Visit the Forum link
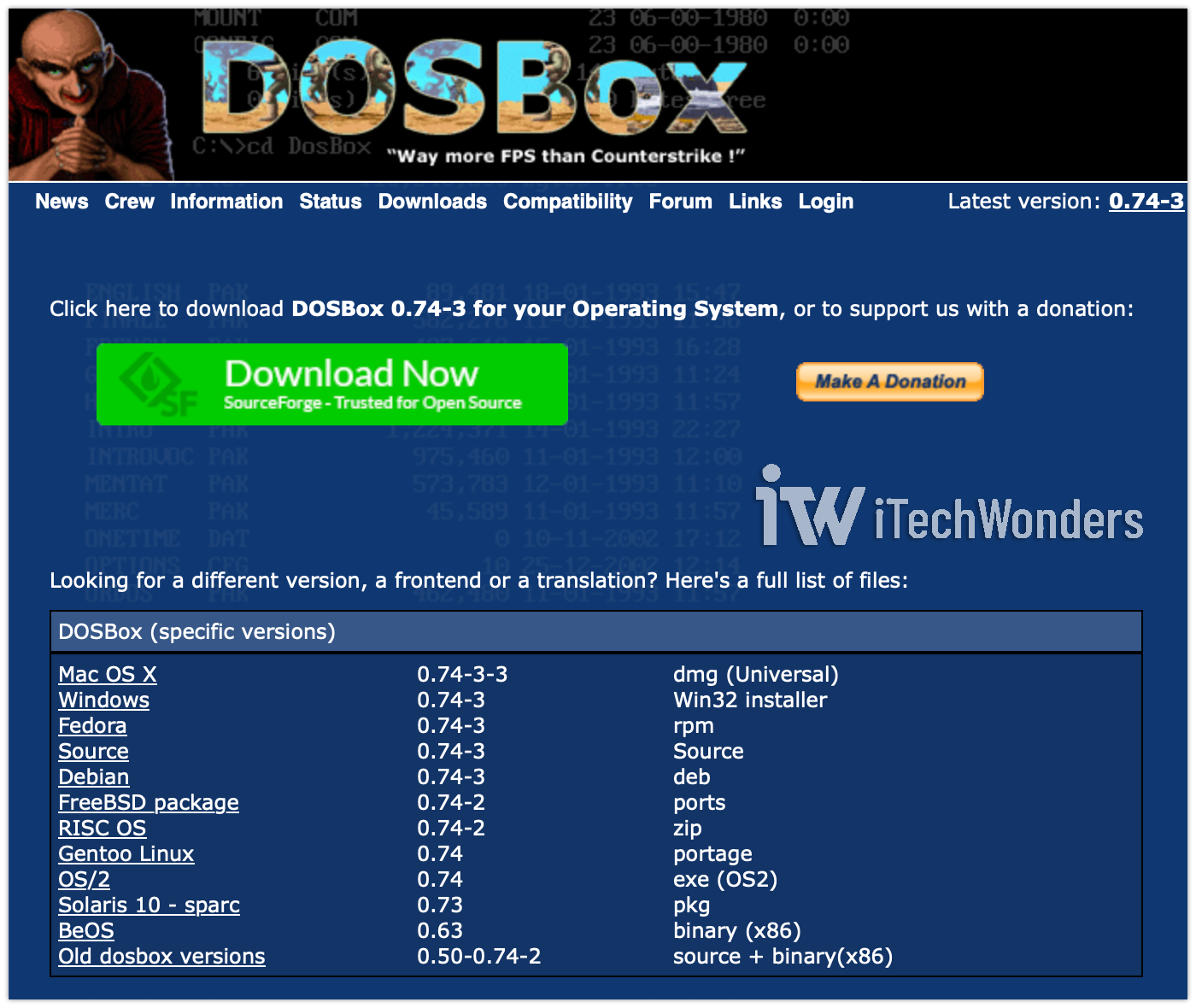Viewport: 1196px width, 1008px height. [x=681, y=202]
